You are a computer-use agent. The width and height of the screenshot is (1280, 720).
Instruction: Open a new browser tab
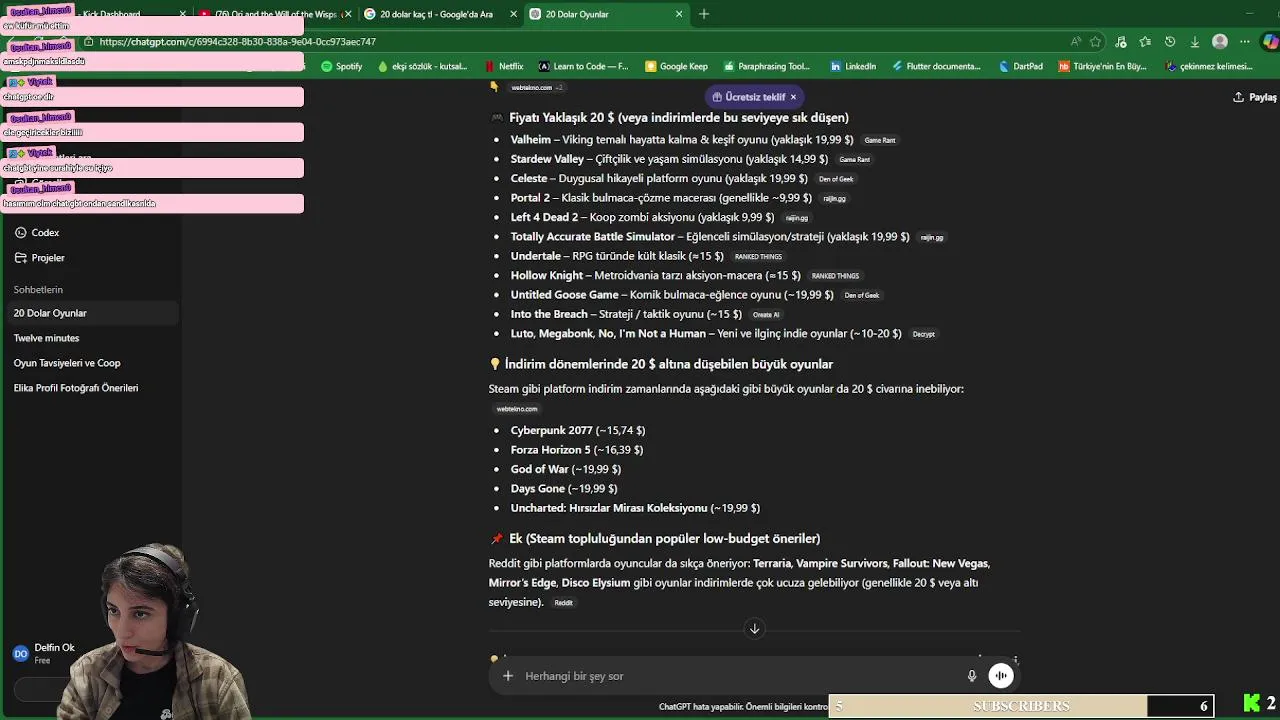tap(704, 14)
